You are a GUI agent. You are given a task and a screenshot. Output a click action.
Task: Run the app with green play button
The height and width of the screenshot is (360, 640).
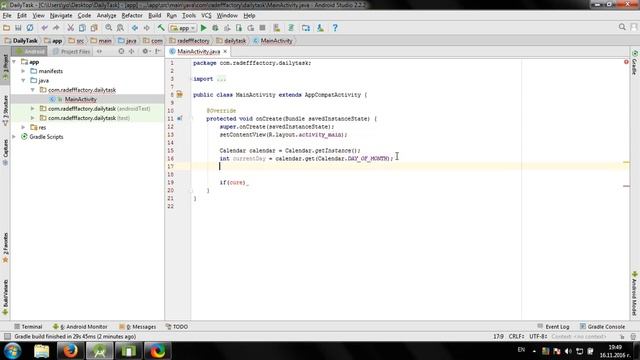[x=204, y=28]
